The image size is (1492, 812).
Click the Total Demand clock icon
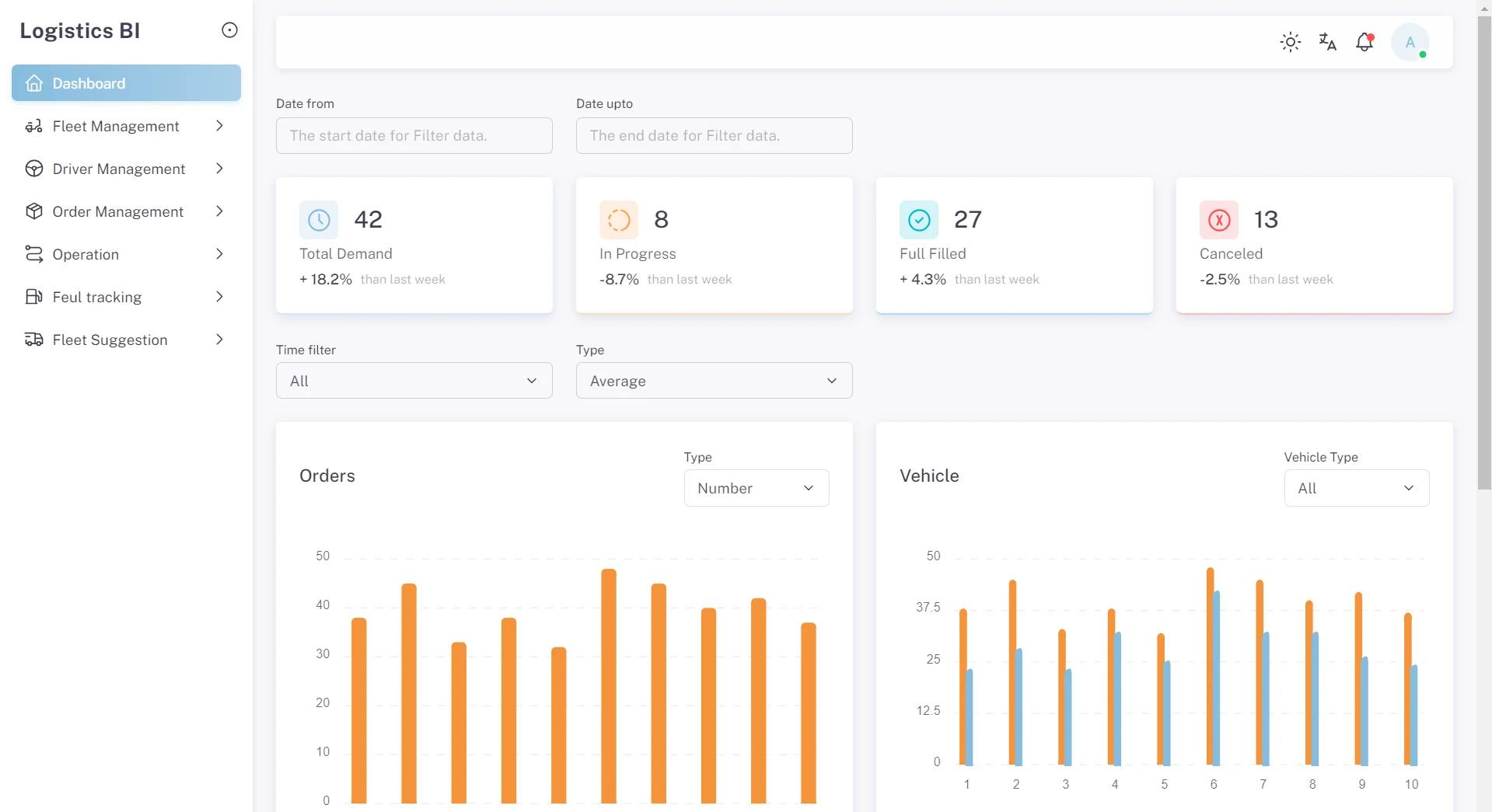(x=319, y=220)
